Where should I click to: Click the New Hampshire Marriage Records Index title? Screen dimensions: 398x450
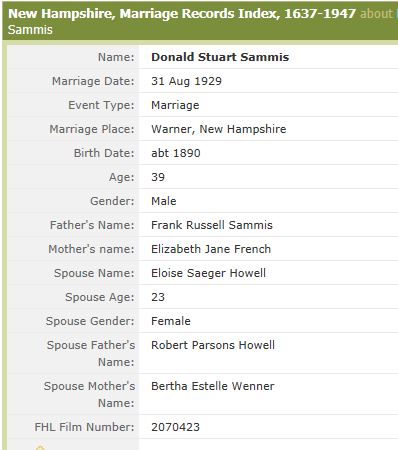(182, 14)
